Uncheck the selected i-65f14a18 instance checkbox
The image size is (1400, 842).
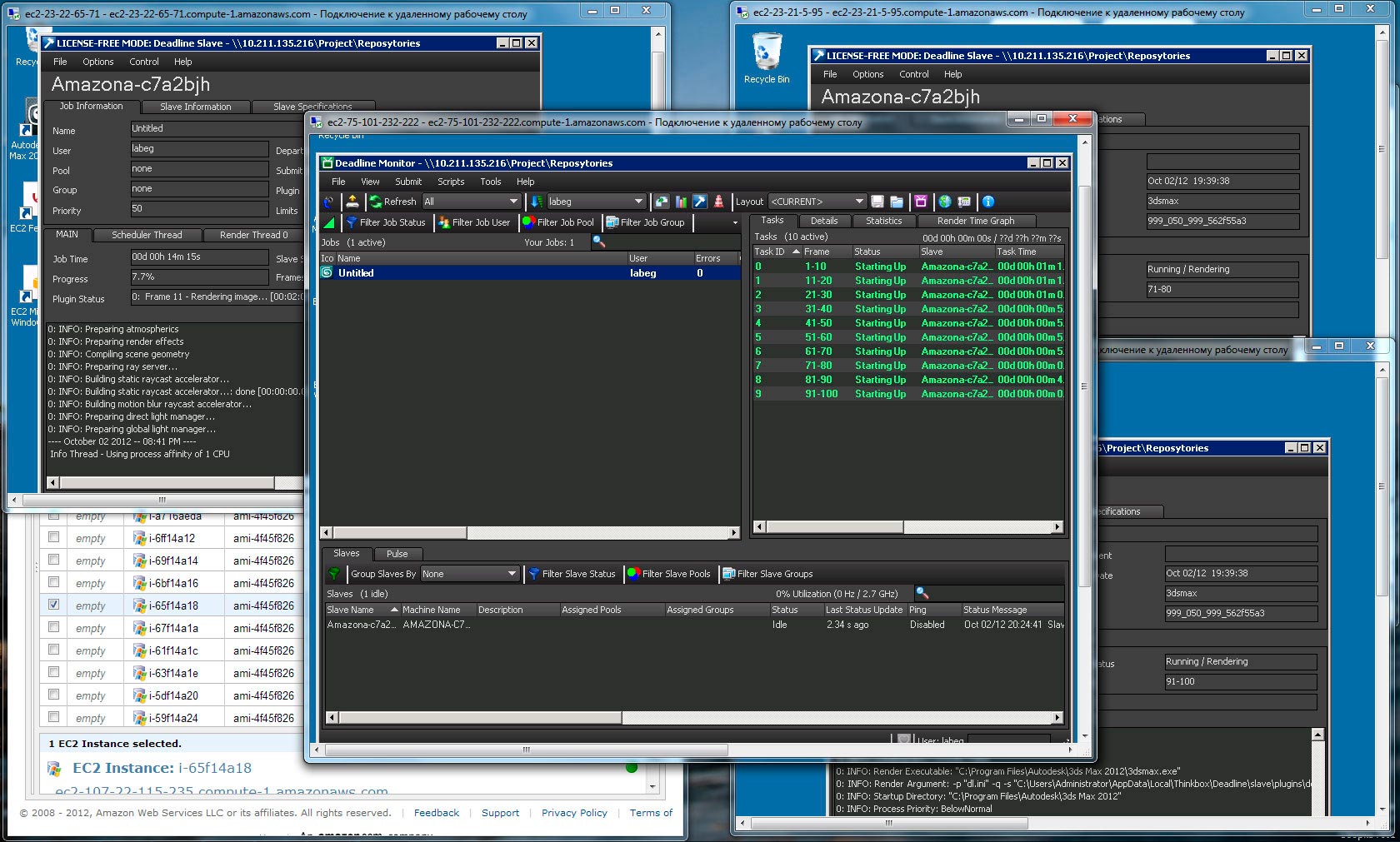[54, 605]
